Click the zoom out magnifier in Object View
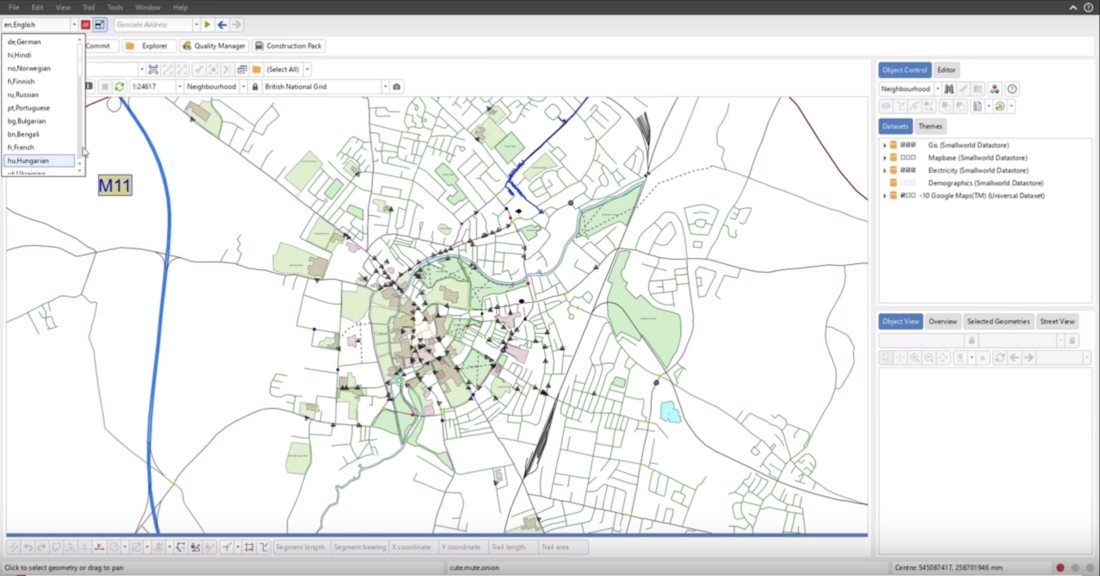 tap(929, 358)
